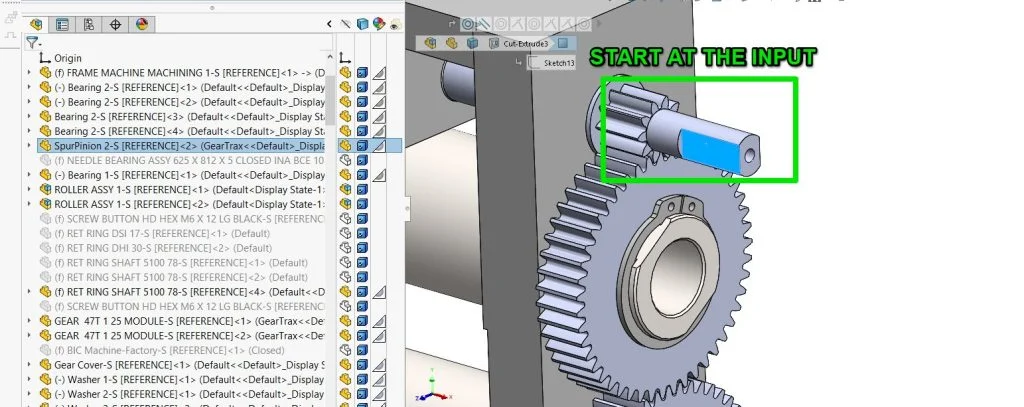The height and width of the screenshot is (407, 1024).
Task: Toggle transparency for SpurPinion 2-S row
Action: click(x=379, y=145)
